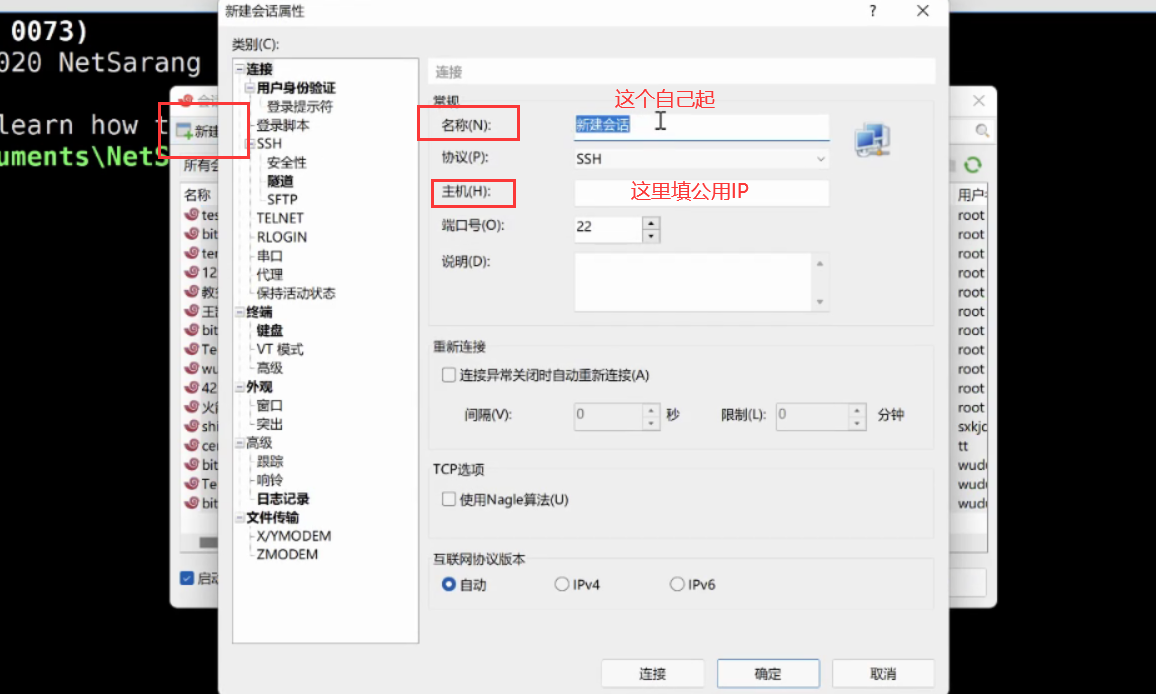Select X/YMODEM under 文件传输
The width and height of the screenshot is (1156, 694).
tap(293, 536)
